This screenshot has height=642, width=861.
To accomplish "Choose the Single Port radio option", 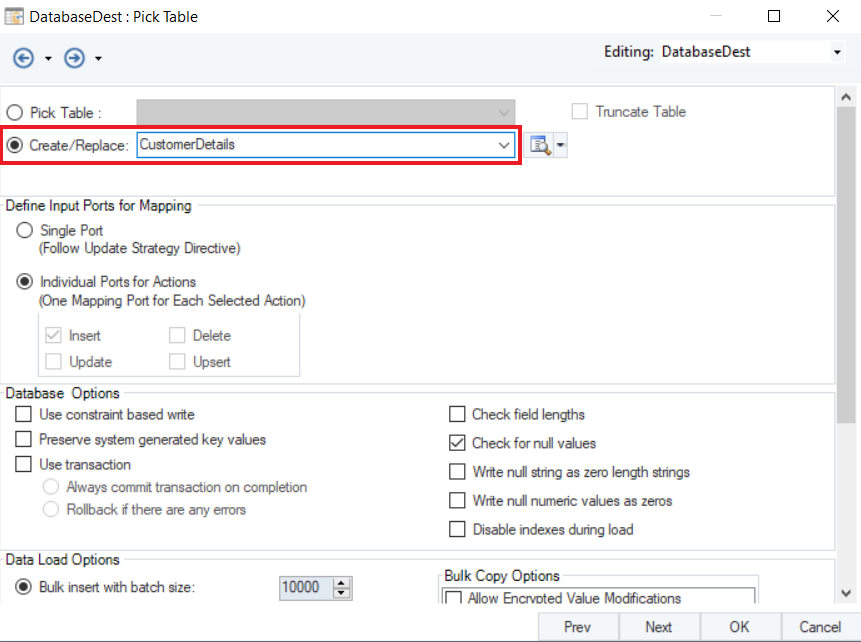I will tap(25, 231).
